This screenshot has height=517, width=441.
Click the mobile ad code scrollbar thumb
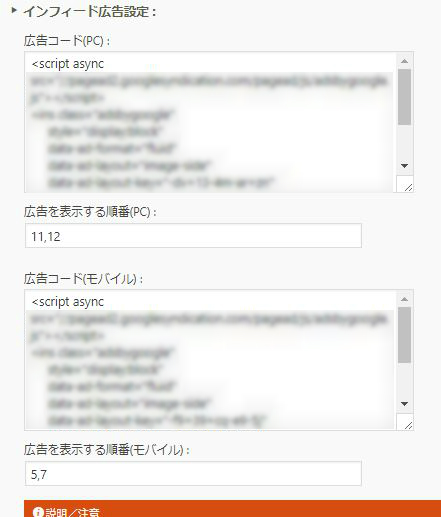click(405, 335)
